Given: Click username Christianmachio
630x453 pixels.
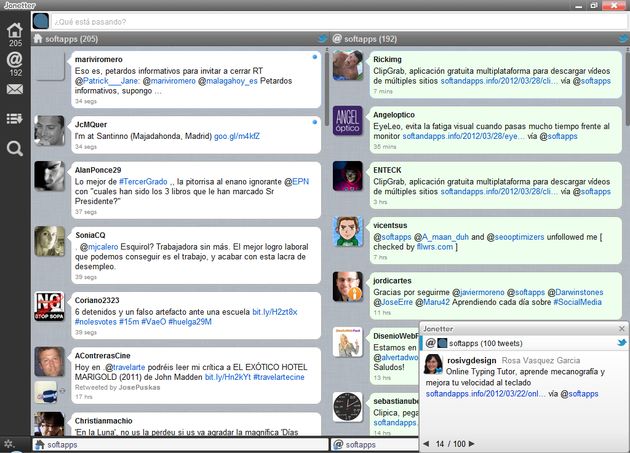Looking at the screenshot, I should (104, 421).
